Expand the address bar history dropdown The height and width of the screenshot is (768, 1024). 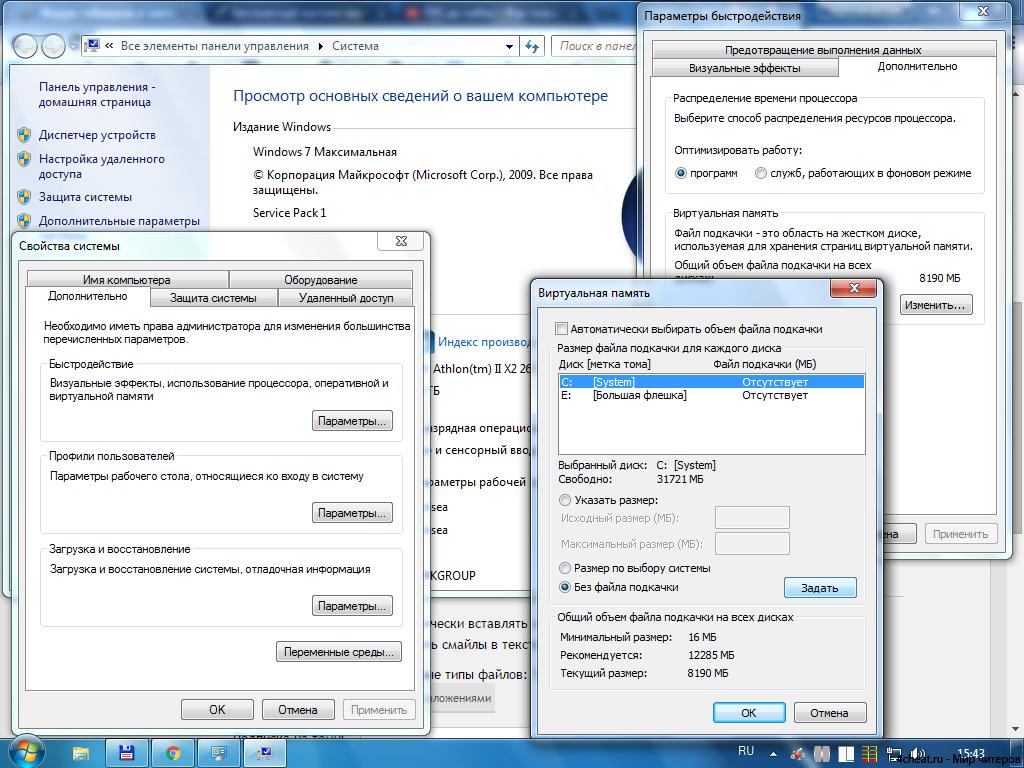point(509,46)
